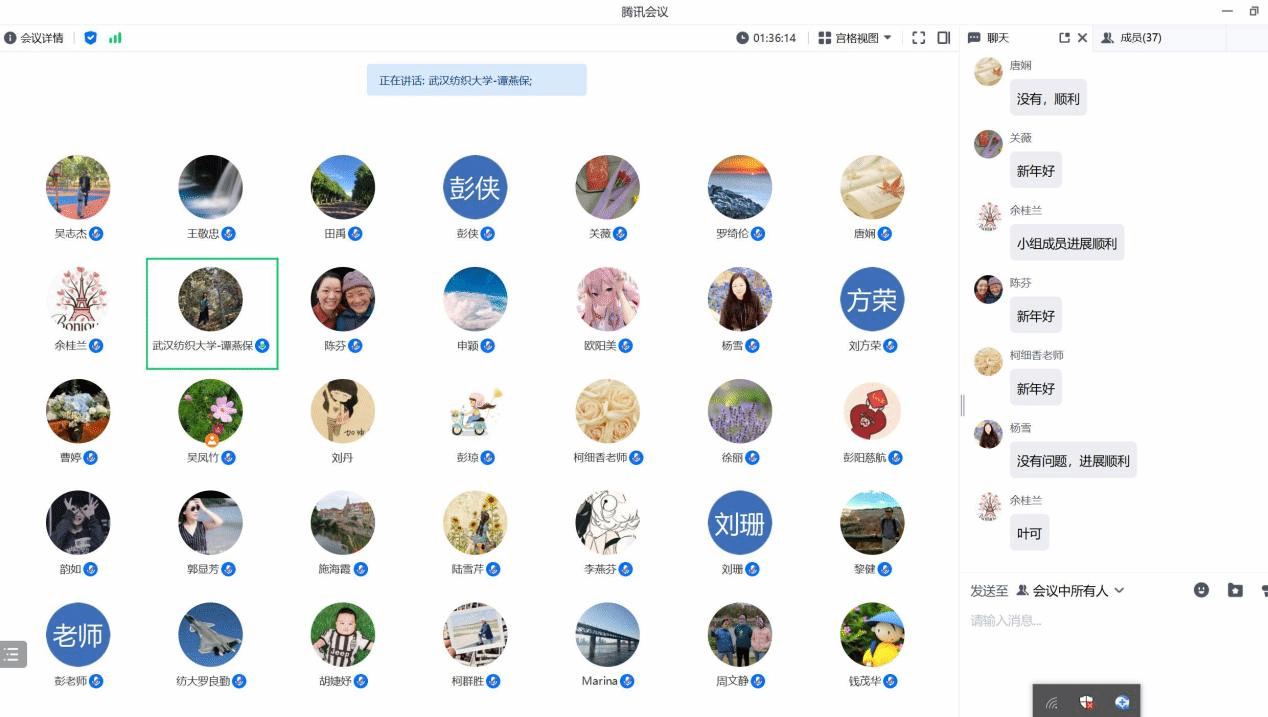The width and height of the screenshot is (1268, 717).
Task: Open 会议详情 meeting details
Action: point(34,38)
